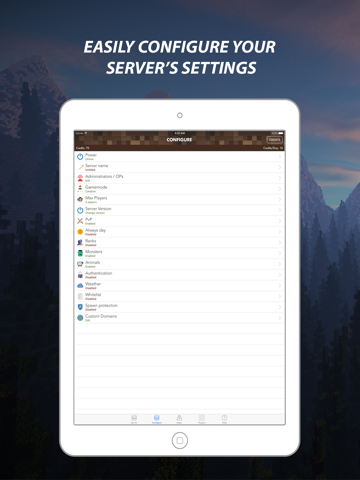Open the Weather cloud icon
The height and width of the screenshot is (480, 360).
click(x=80, y=286)
